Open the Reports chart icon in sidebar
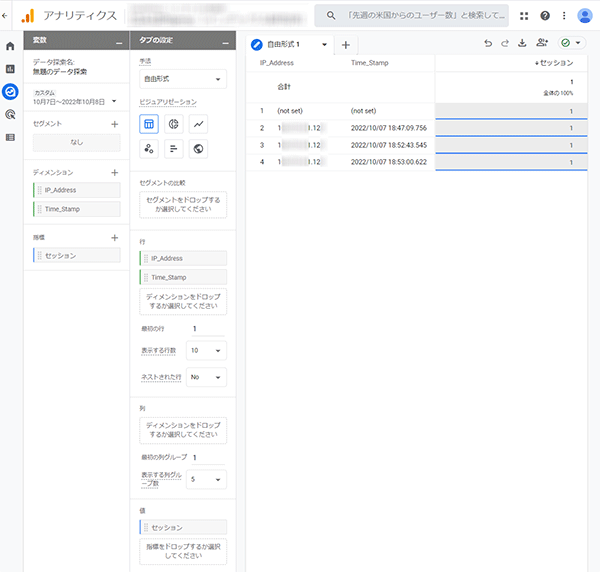600x572 pixels. (10, 69)
